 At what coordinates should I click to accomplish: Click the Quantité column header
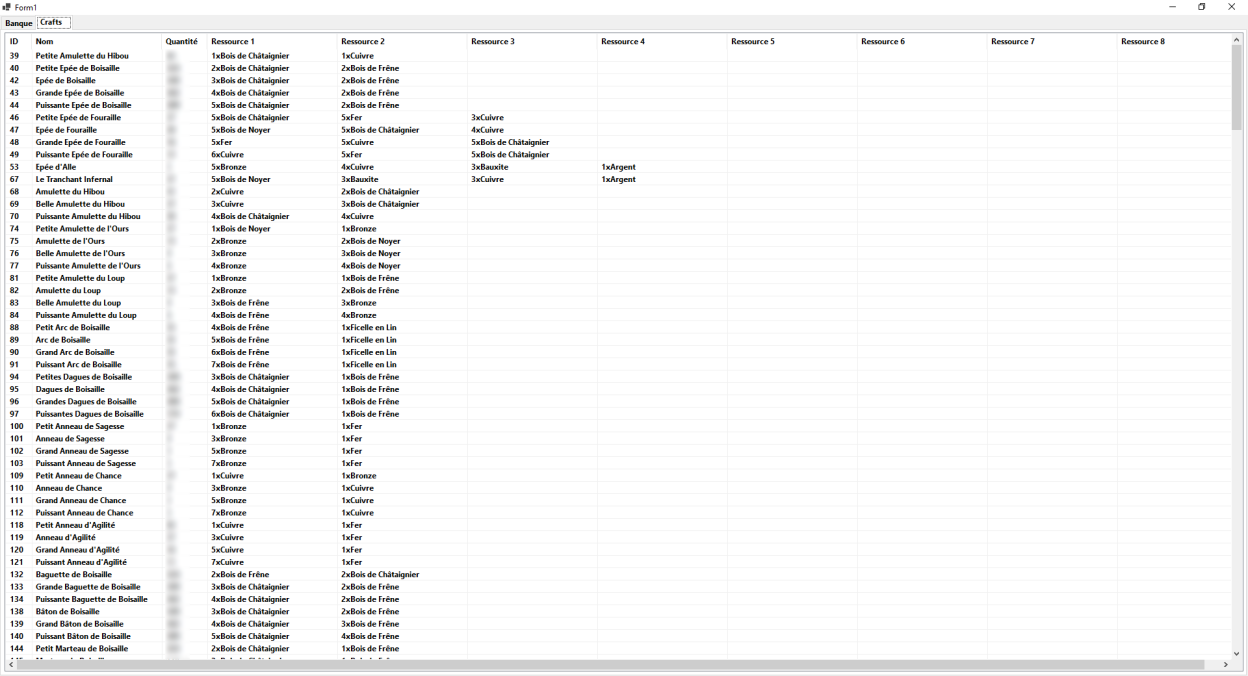click(x=185, y=41)
